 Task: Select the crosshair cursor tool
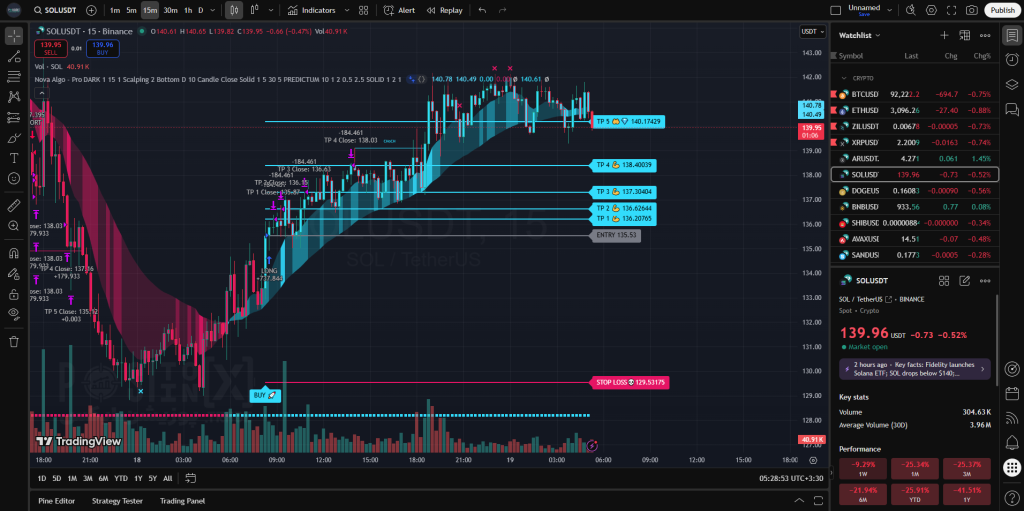pos(14,36)
